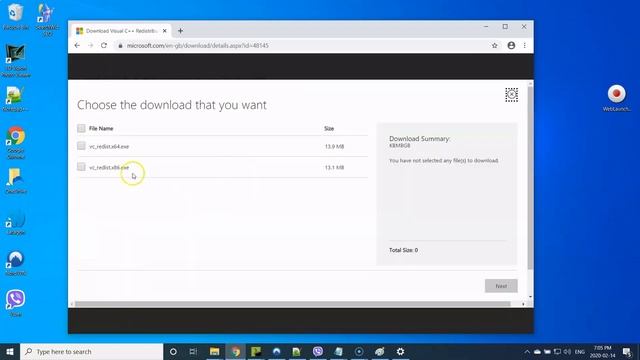Screen dimensions: 640x360
Task: Click the ENG language indicator
Action: 580,351
